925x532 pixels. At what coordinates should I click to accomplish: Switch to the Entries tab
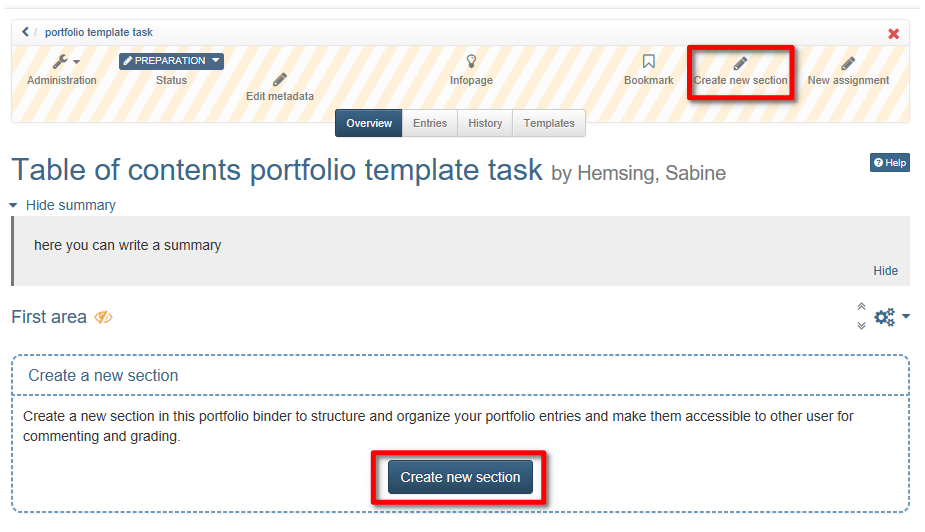pyautogui.click(x=429, y=123)
